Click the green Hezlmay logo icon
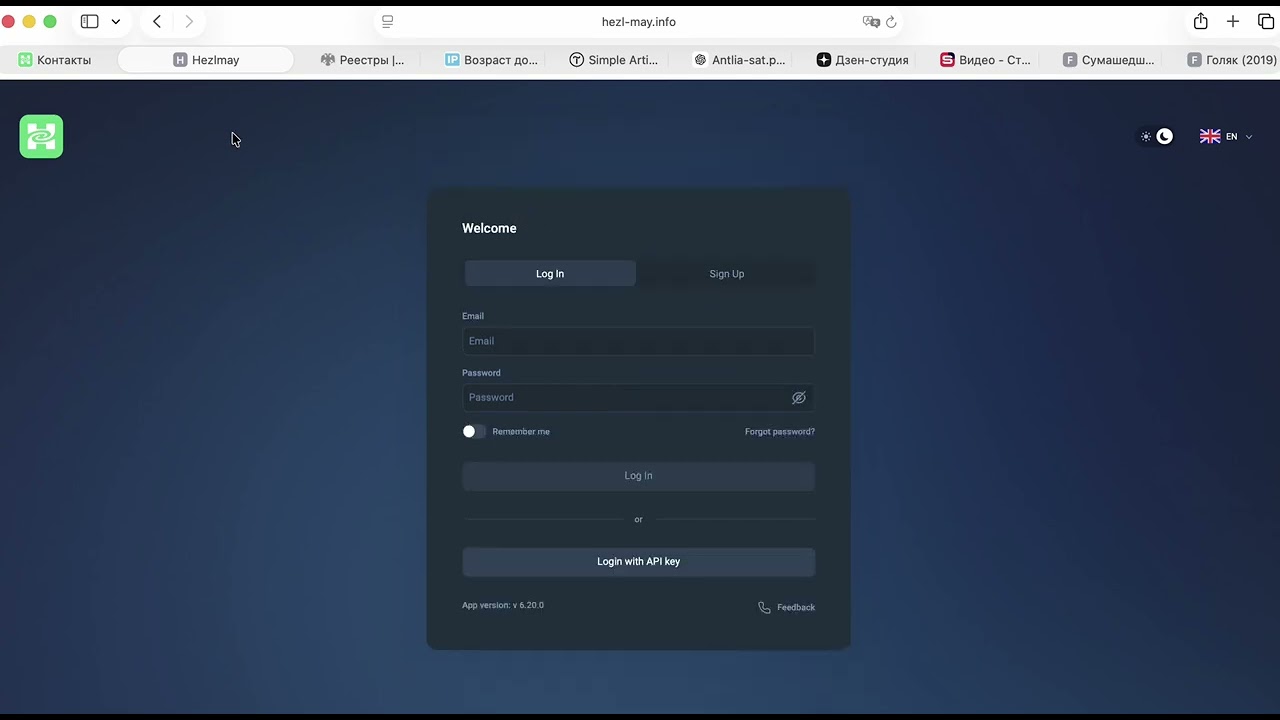The image size is (1280, 720). coord(41,137)
